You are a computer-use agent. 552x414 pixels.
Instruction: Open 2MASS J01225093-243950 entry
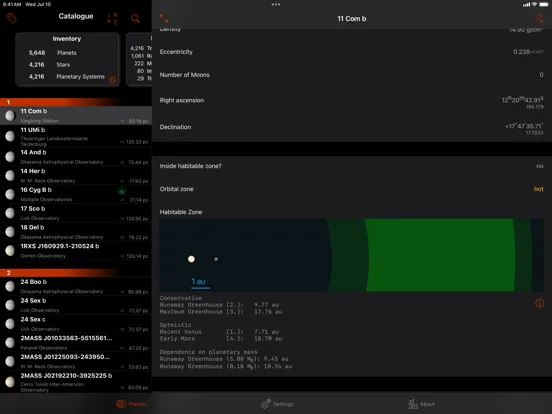[76, 361]
